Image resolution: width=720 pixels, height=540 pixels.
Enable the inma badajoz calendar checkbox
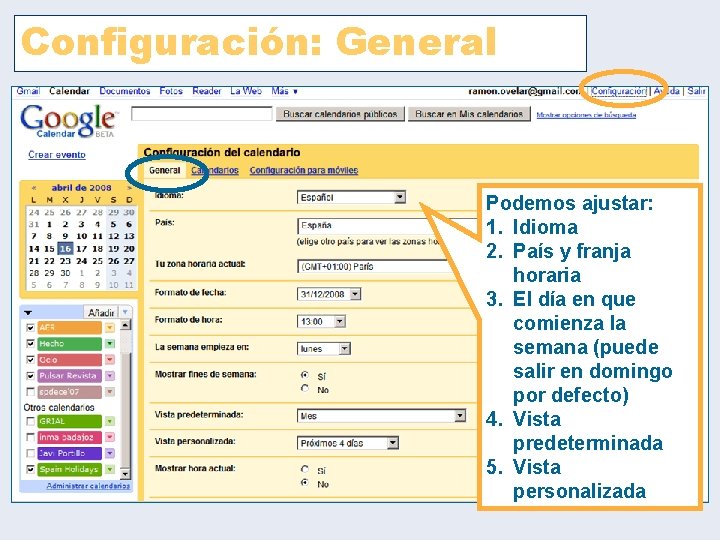point(30,437)
